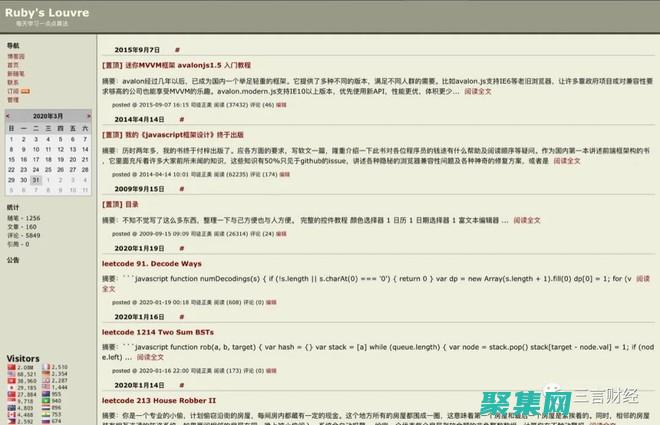Image resolution: width=660 pixels, height=425 pixels.
Task: Click the Russia flag next to 674
Action: [x=46, y=421]
